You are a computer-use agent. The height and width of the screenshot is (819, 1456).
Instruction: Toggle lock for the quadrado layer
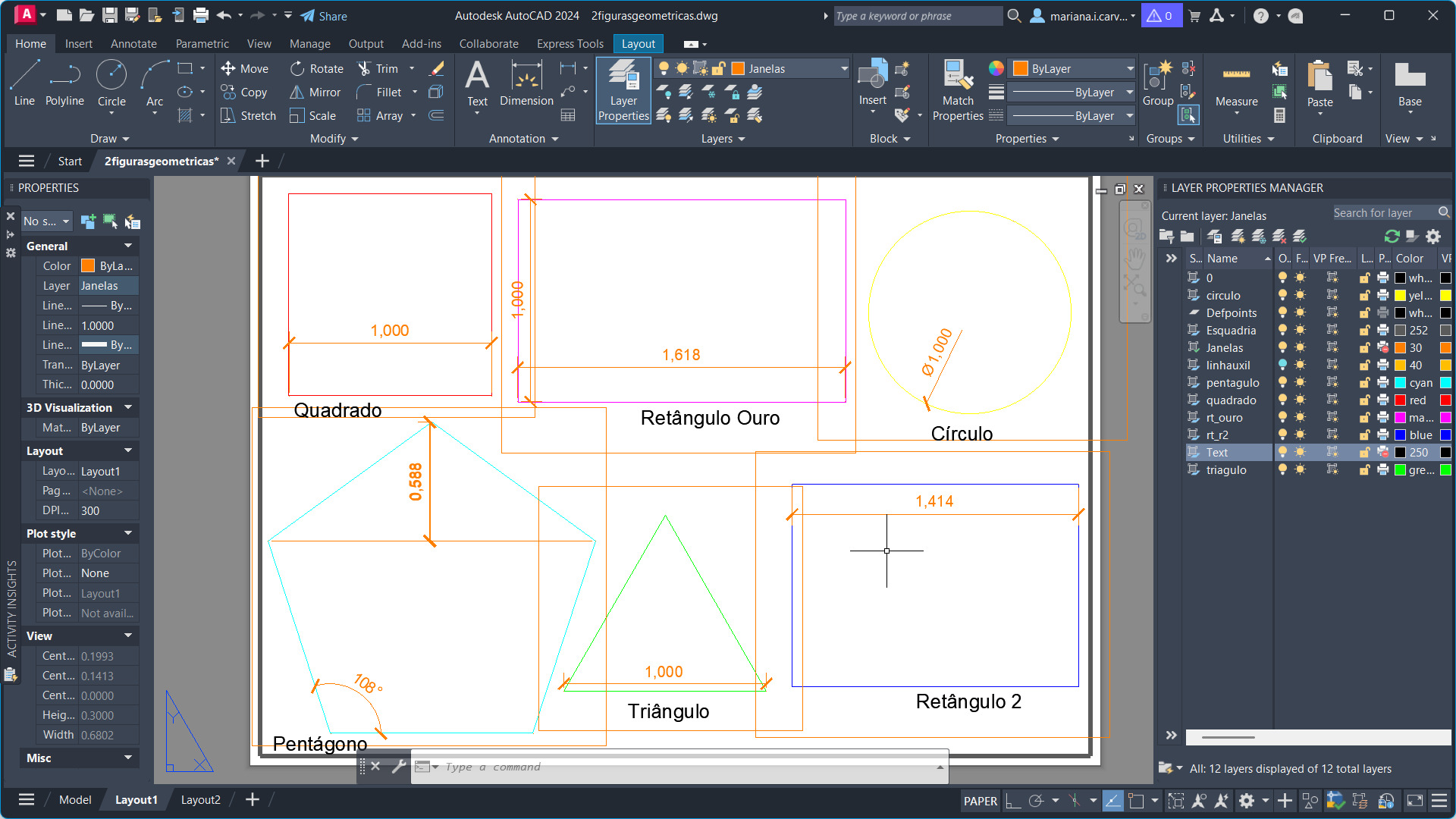1364,400
